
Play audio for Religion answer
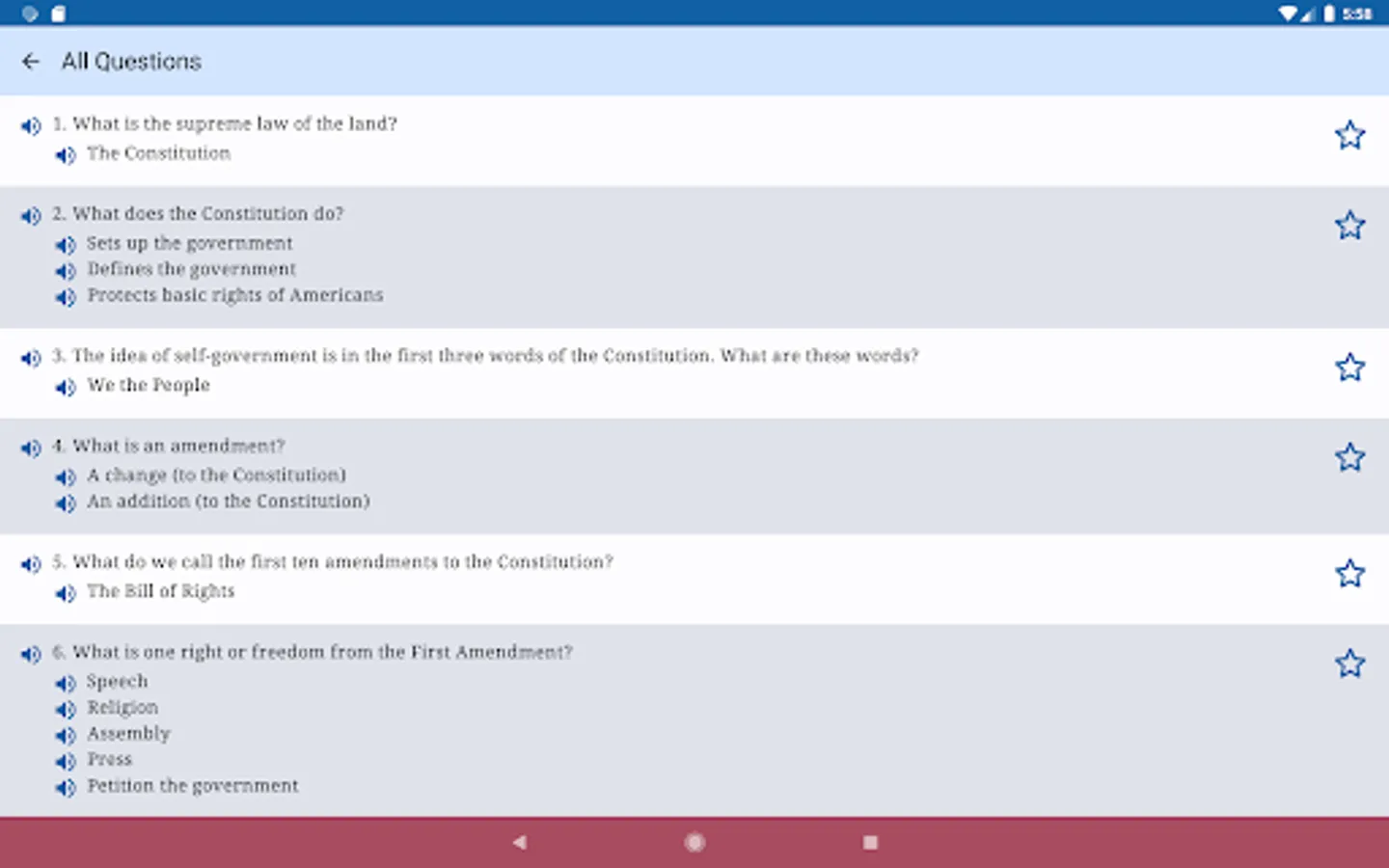coord(66,709)
